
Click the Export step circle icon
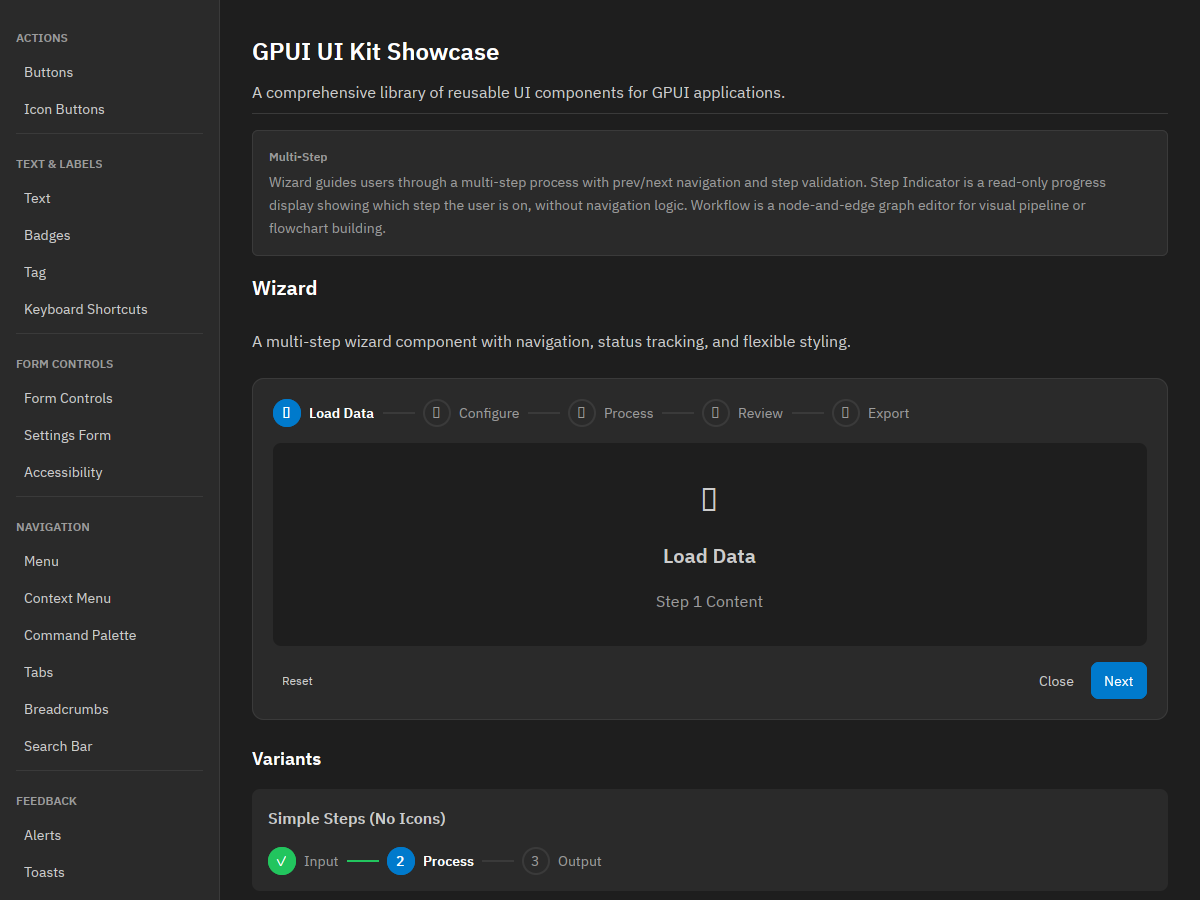(x=846, y=413)
